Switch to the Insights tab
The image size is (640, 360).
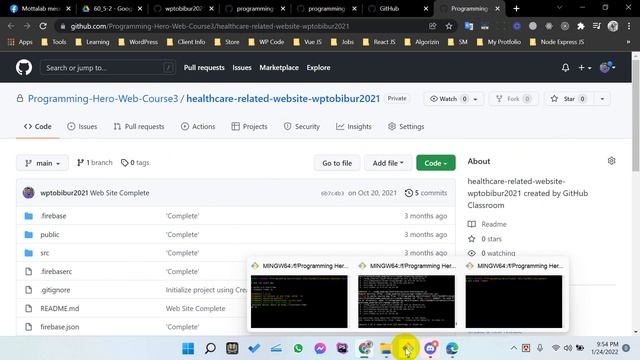point(354,127)
